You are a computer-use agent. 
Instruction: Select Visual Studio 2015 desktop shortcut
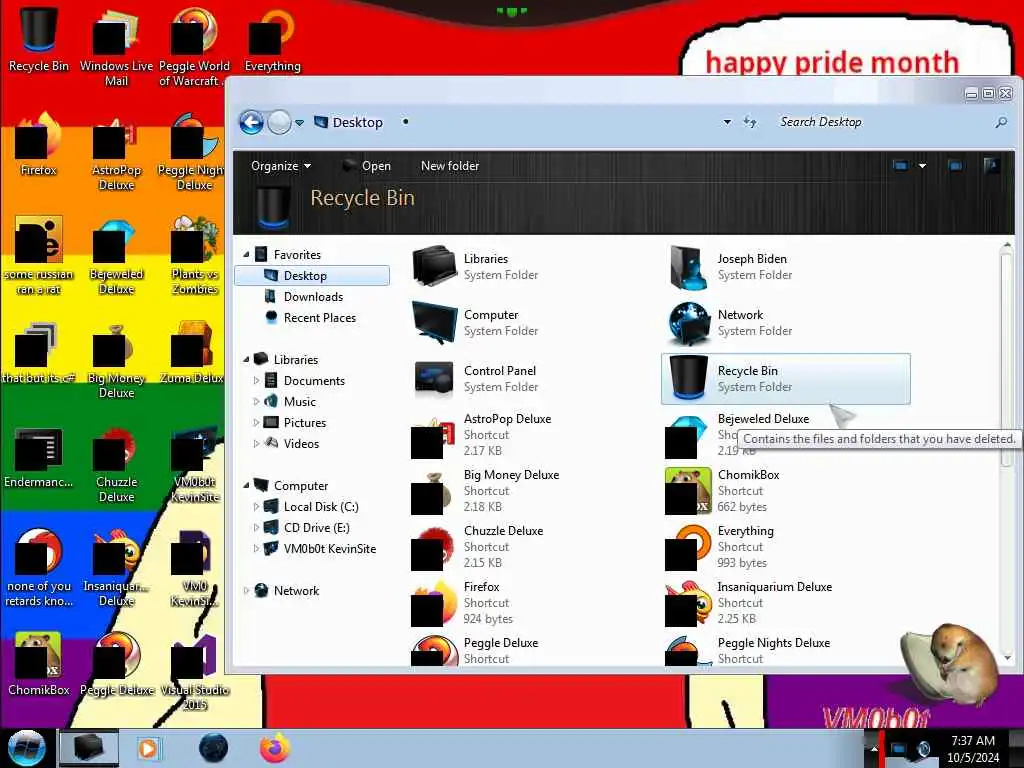point(195,673)
